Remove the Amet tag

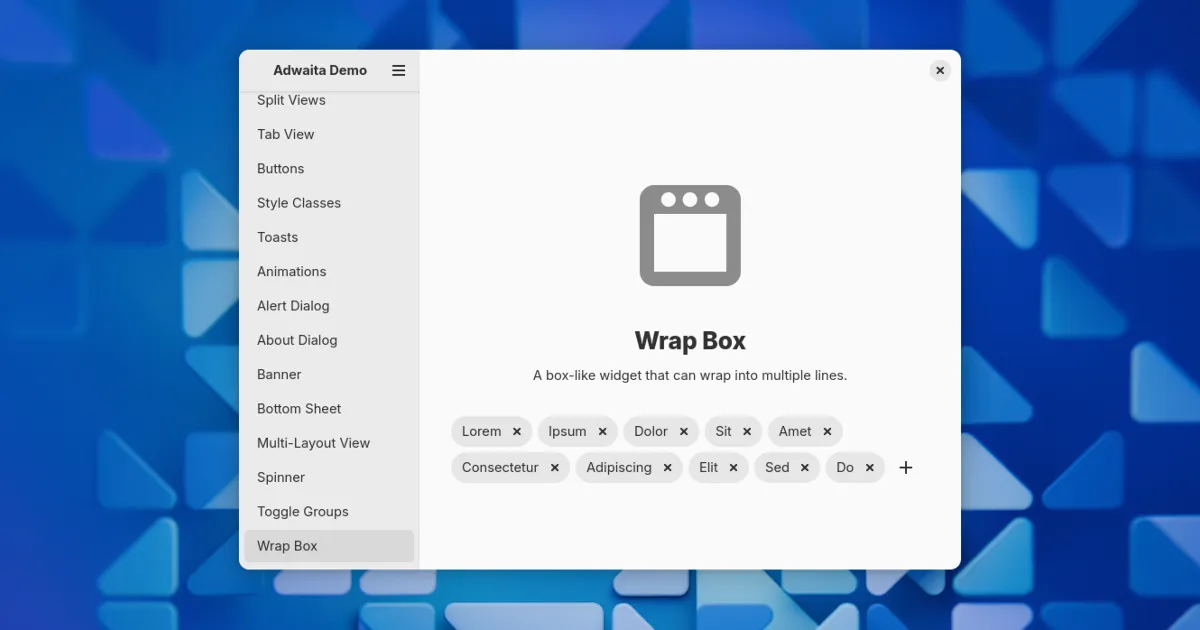pyautogui.click(x=828, y=432)
